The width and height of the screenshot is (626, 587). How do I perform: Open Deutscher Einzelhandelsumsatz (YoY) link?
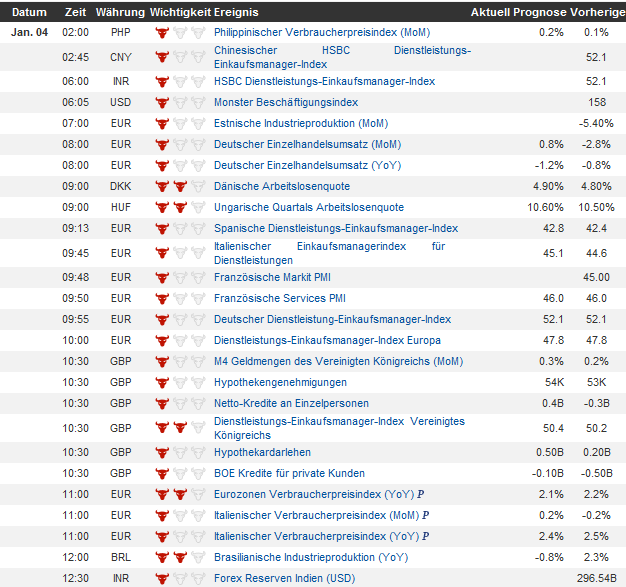click(307, 165)
